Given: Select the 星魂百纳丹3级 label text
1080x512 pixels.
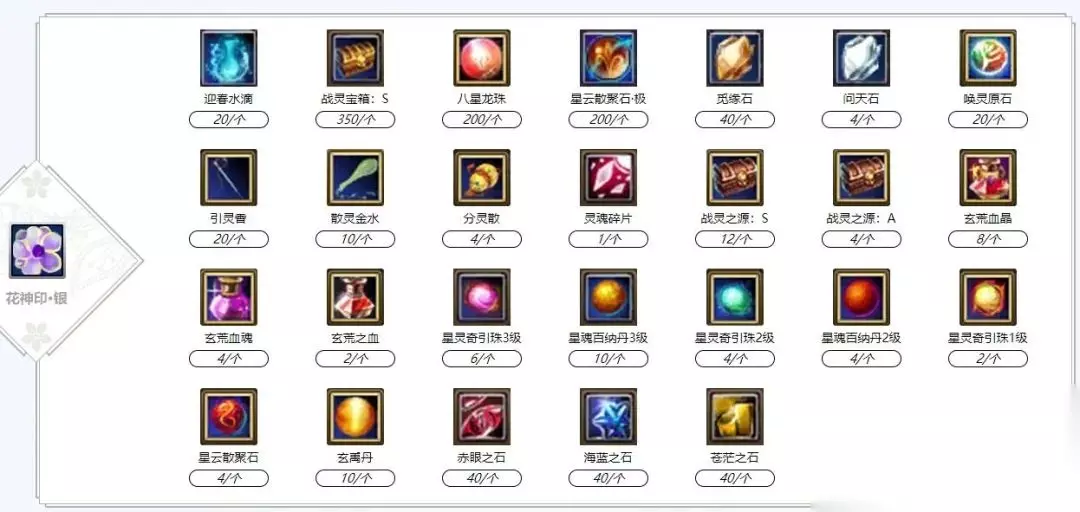Looking at the screenshot, I should [608, 338].
